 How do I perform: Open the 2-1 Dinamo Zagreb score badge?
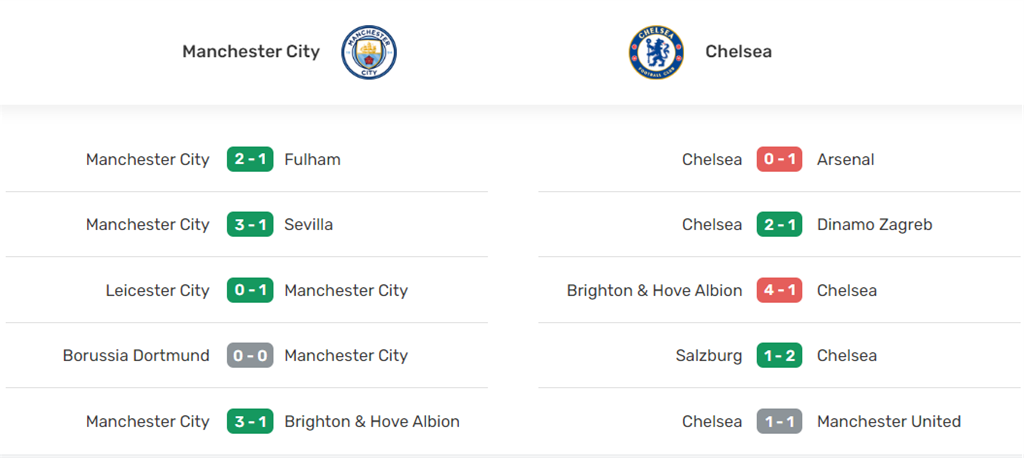point(779,225)
